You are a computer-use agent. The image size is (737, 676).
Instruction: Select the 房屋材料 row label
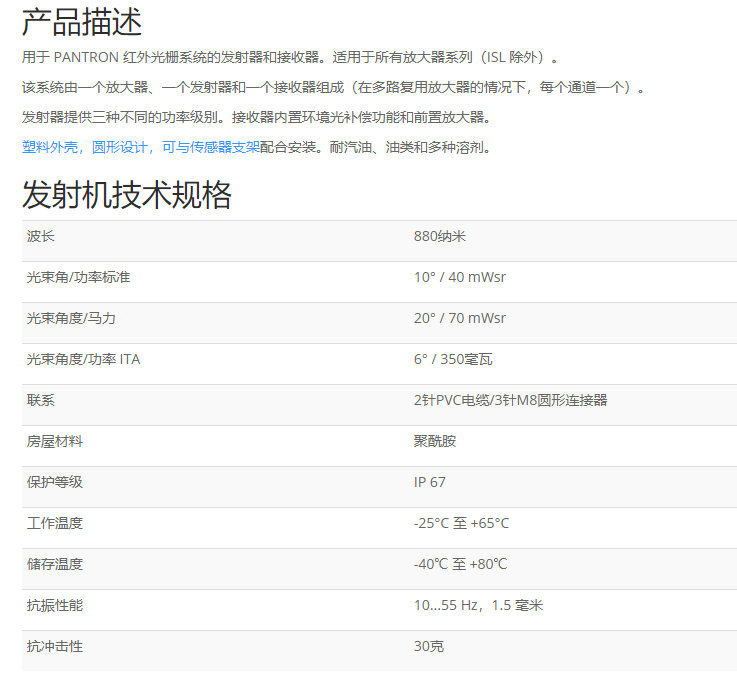coord(54,441)
